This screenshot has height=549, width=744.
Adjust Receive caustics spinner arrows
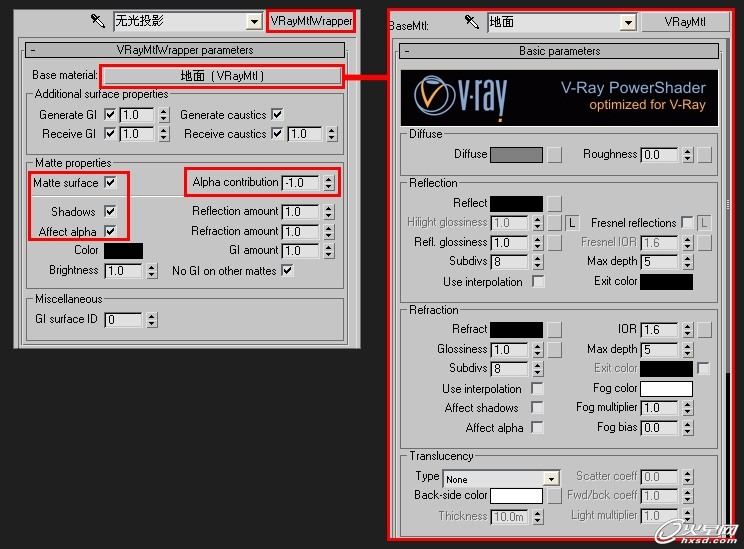pyautogui.click(x=332, y=134)
